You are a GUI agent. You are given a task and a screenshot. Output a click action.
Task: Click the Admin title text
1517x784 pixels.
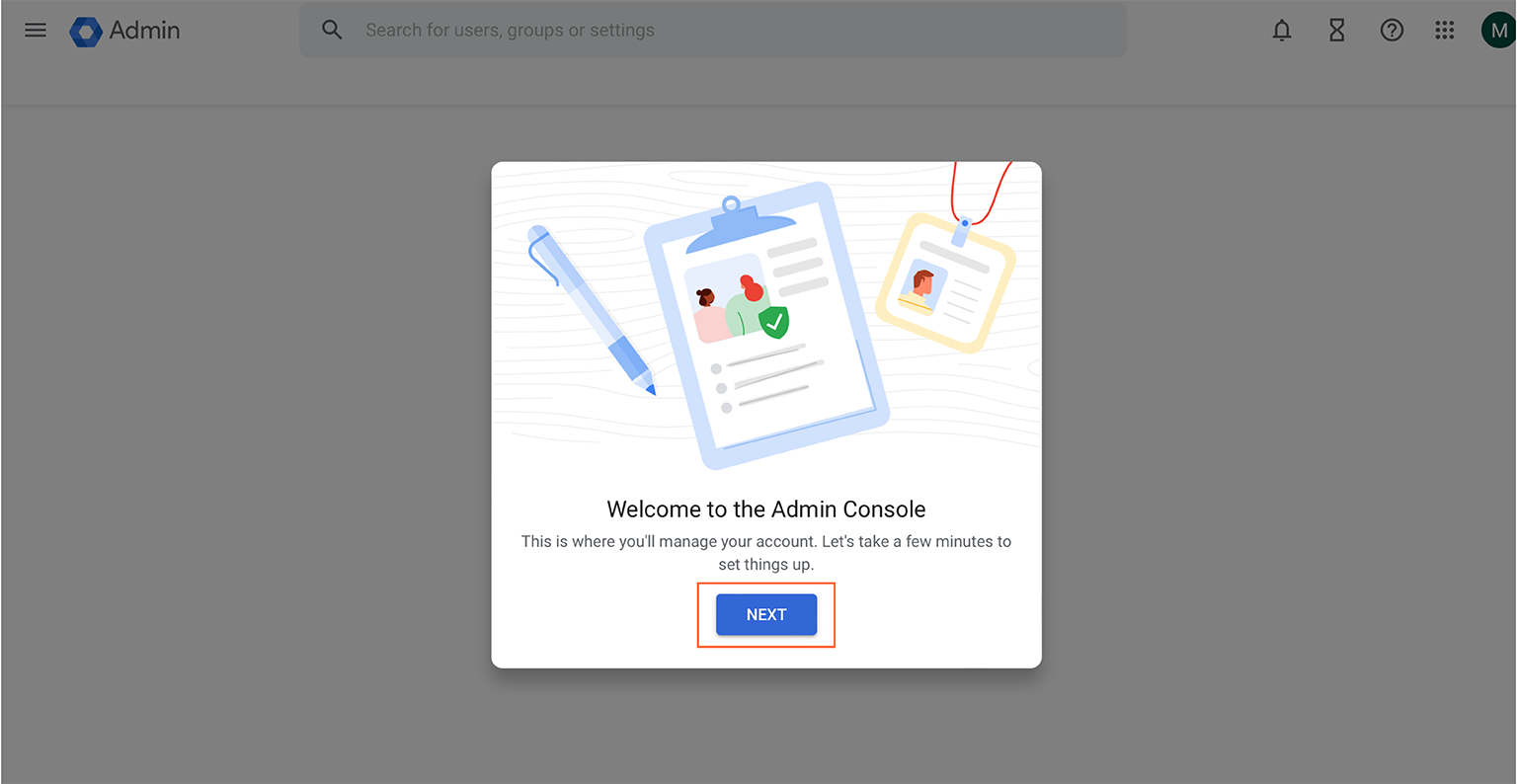point(145,31)
